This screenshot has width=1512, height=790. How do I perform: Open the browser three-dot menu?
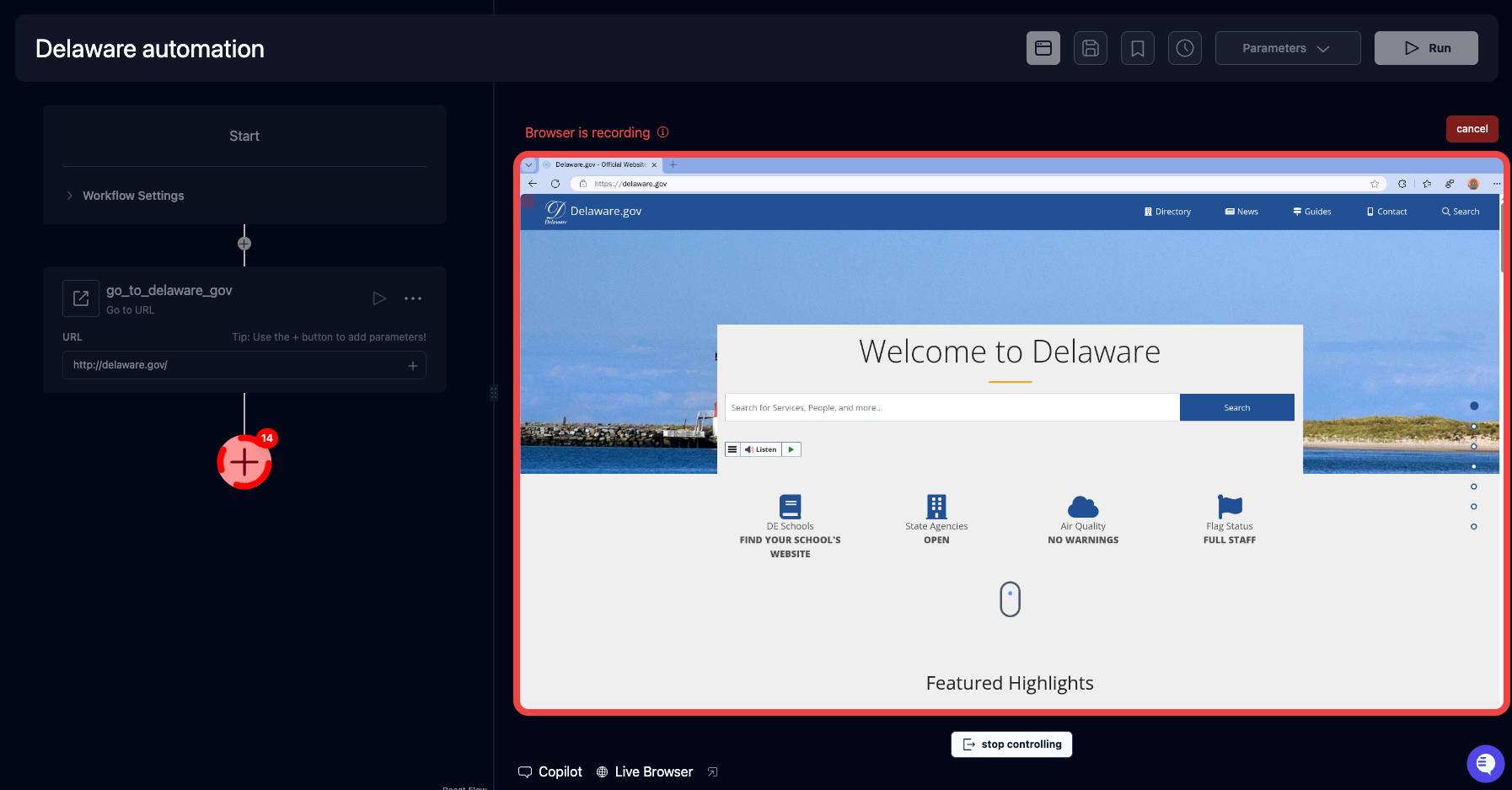(1497, 184)
